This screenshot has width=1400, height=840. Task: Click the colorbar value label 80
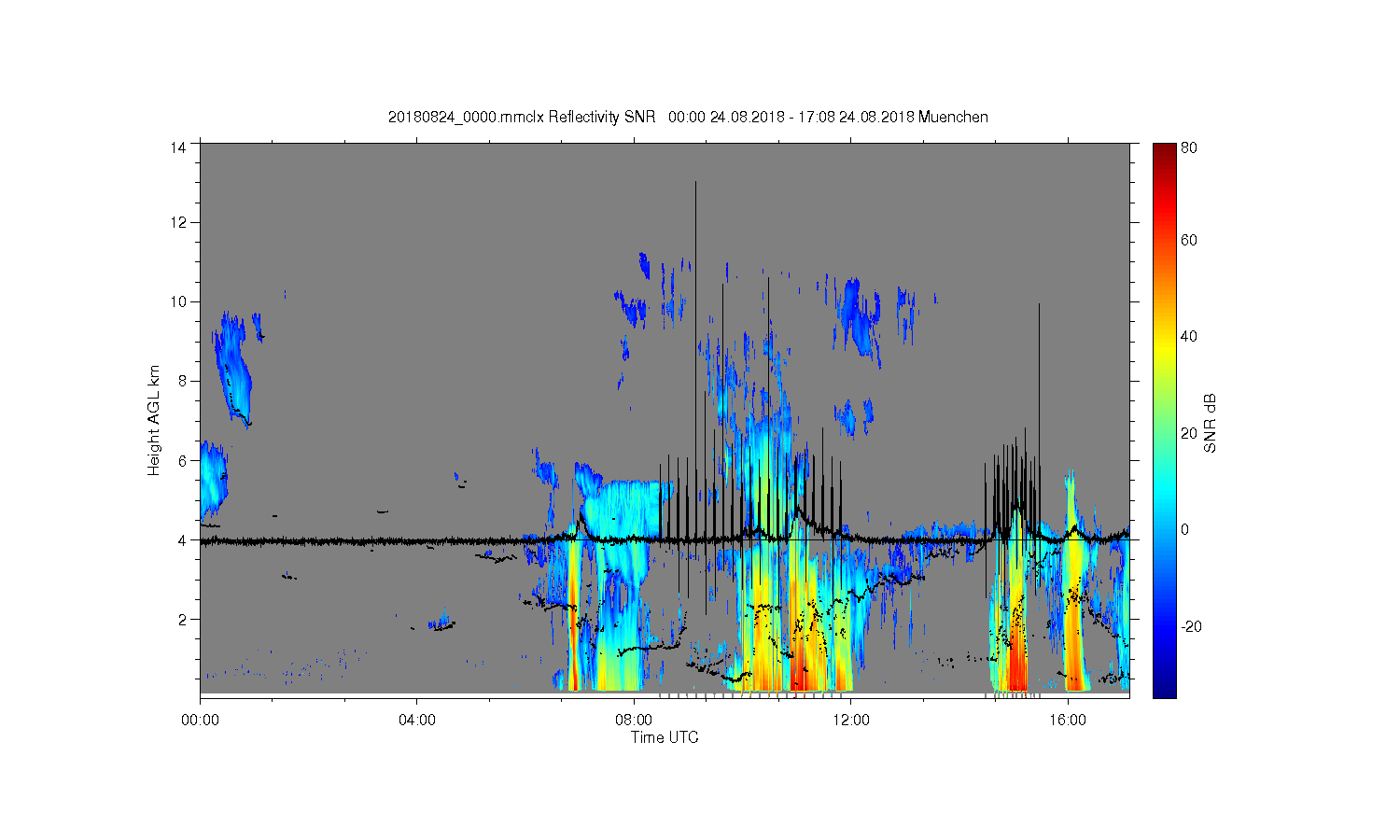coord(1189,147)
